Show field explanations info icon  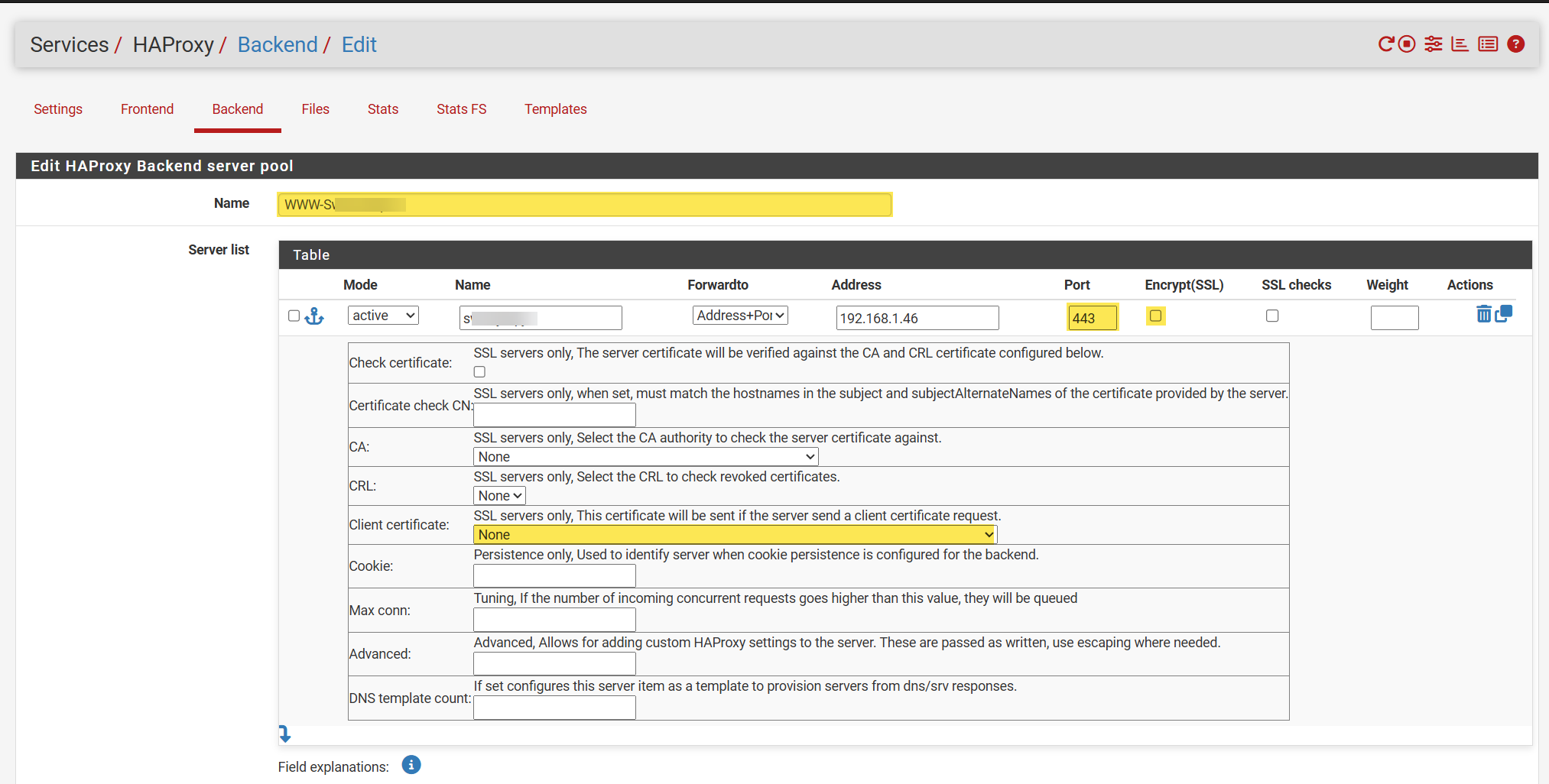[x=411, y=765]
